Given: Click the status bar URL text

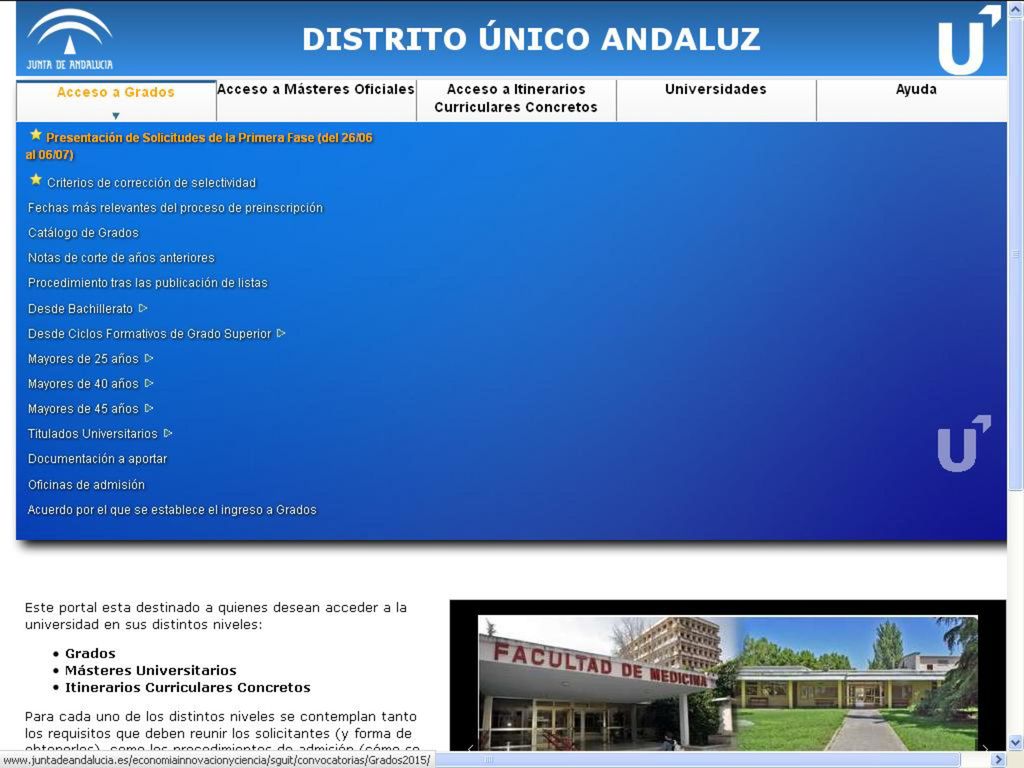Looking at the screenshot, I should pos(217,760).
